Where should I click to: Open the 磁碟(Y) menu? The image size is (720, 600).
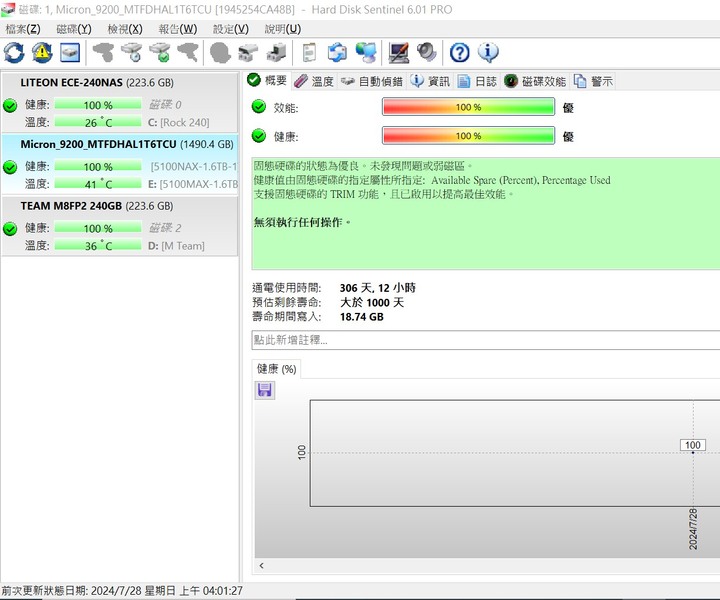(74, 29)
